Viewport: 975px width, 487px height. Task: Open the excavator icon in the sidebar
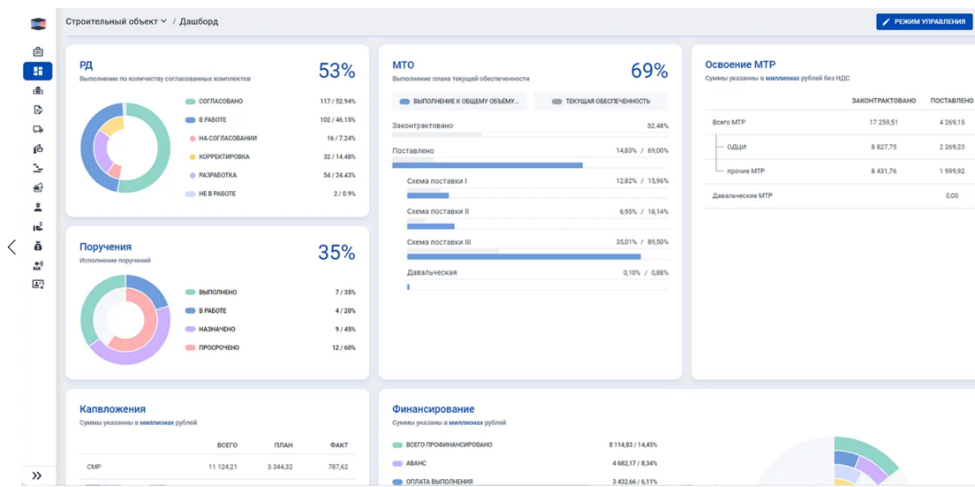pyautogui.click(x=38, y=149)
